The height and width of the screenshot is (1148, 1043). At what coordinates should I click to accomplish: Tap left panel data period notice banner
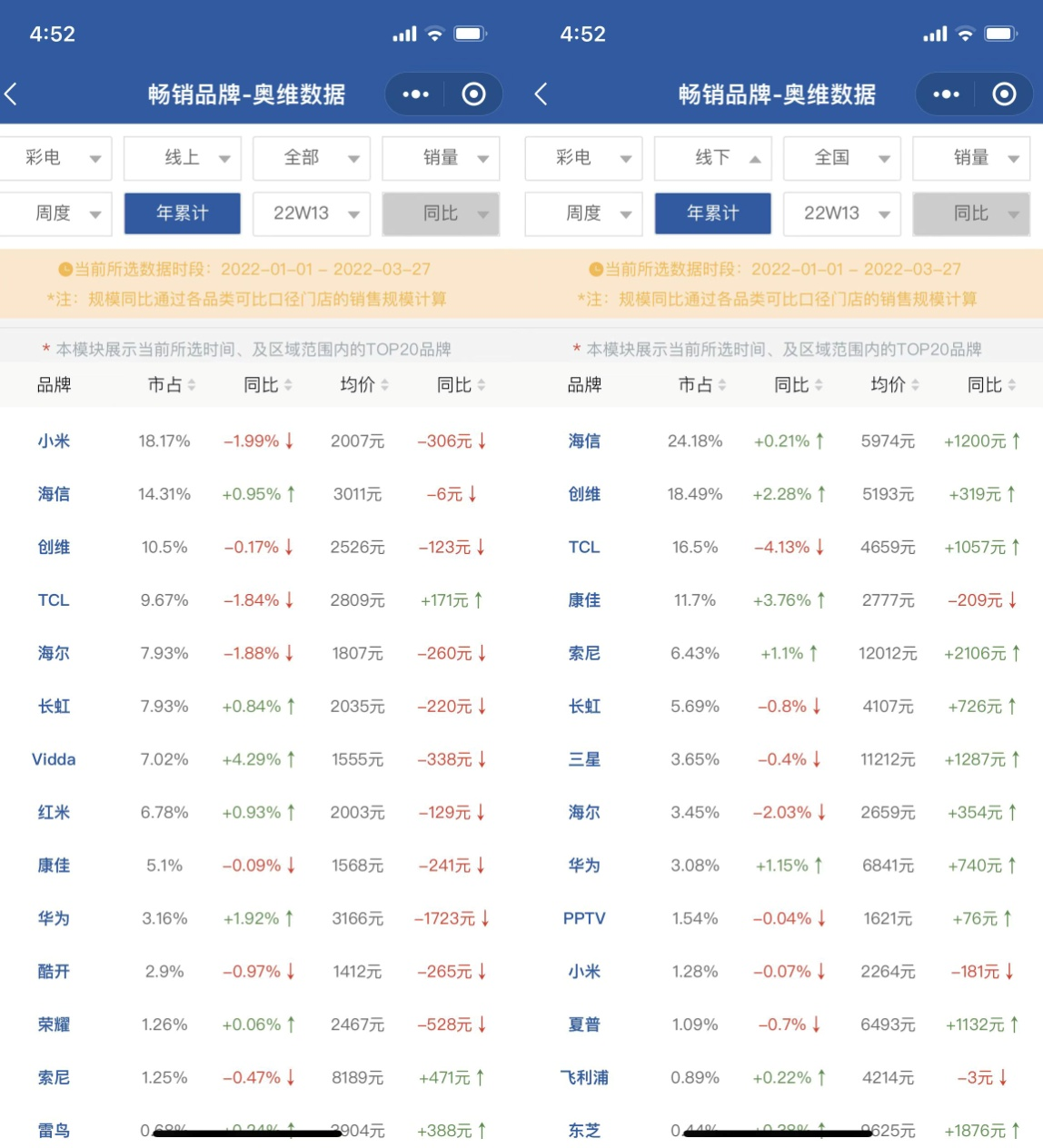(x=250, y=283)
